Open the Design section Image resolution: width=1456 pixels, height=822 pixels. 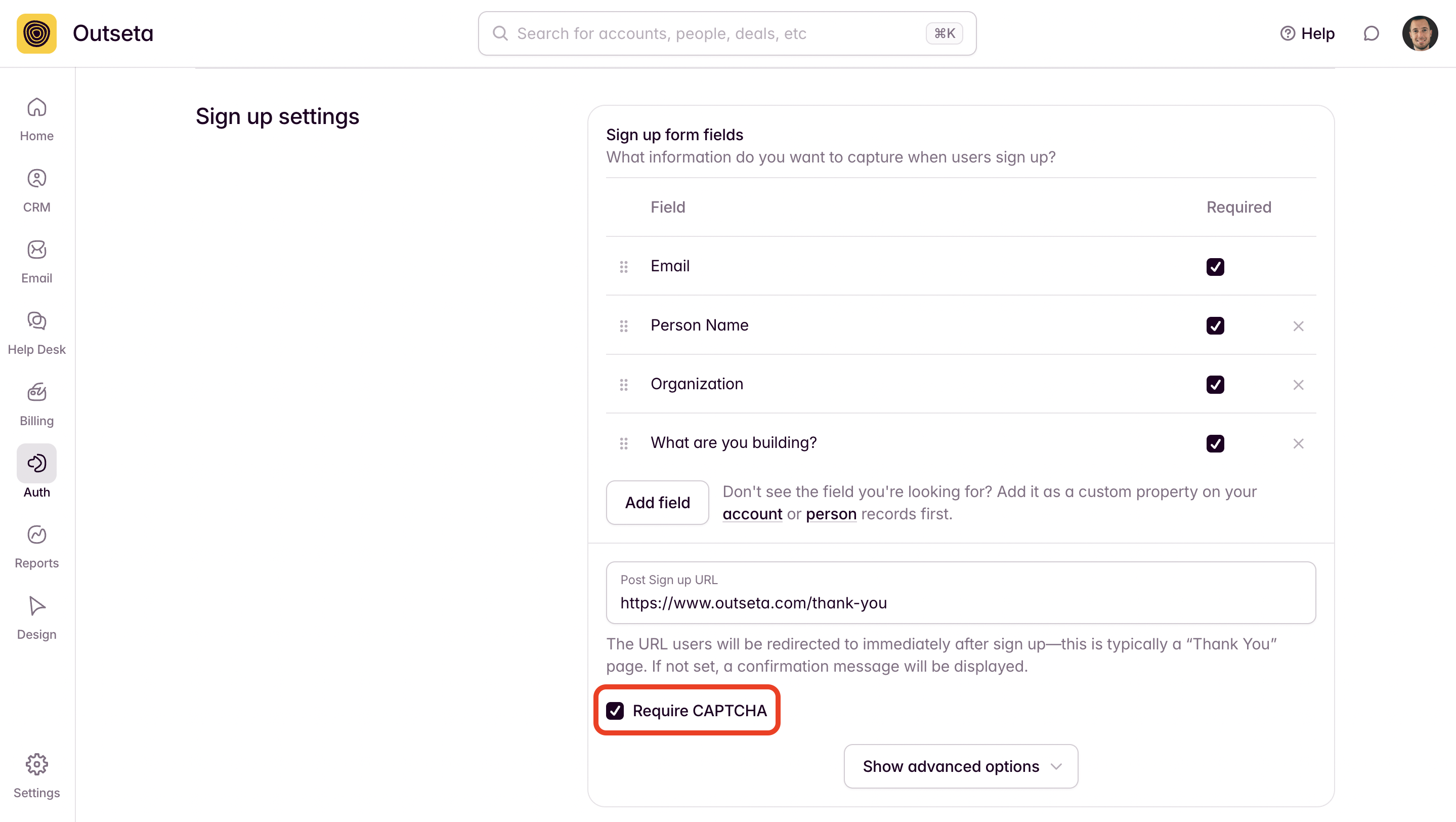point(37,618)
